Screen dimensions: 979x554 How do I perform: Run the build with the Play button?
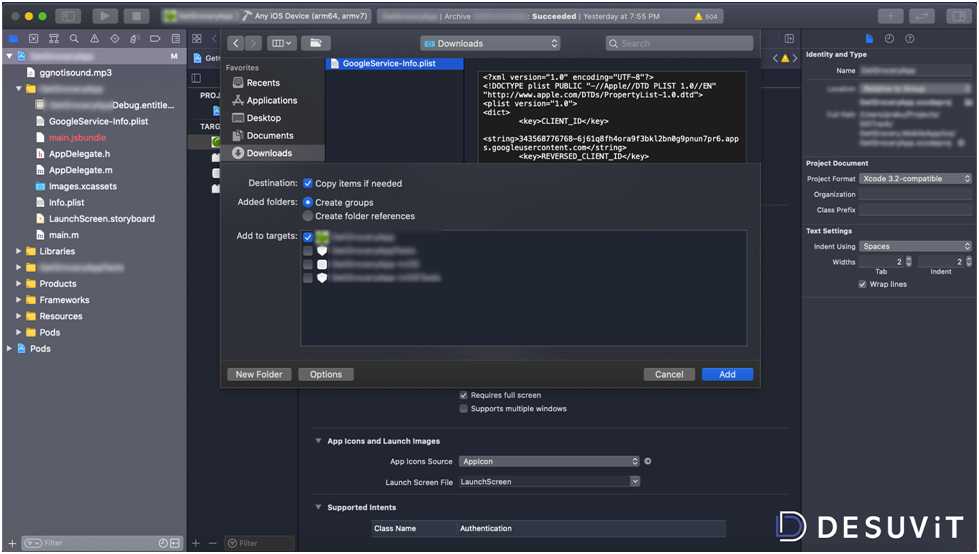(105, 16)
